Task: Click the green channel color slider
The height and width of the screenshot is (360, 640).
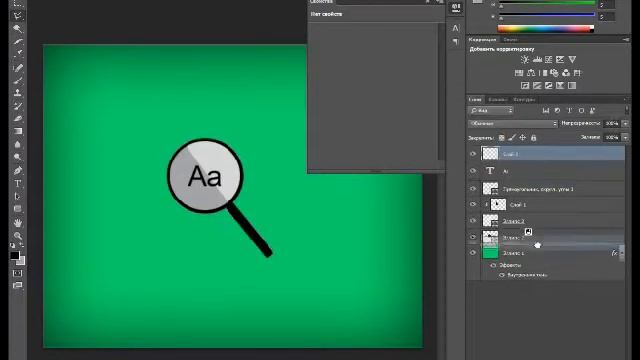Action: coord(547,3)
